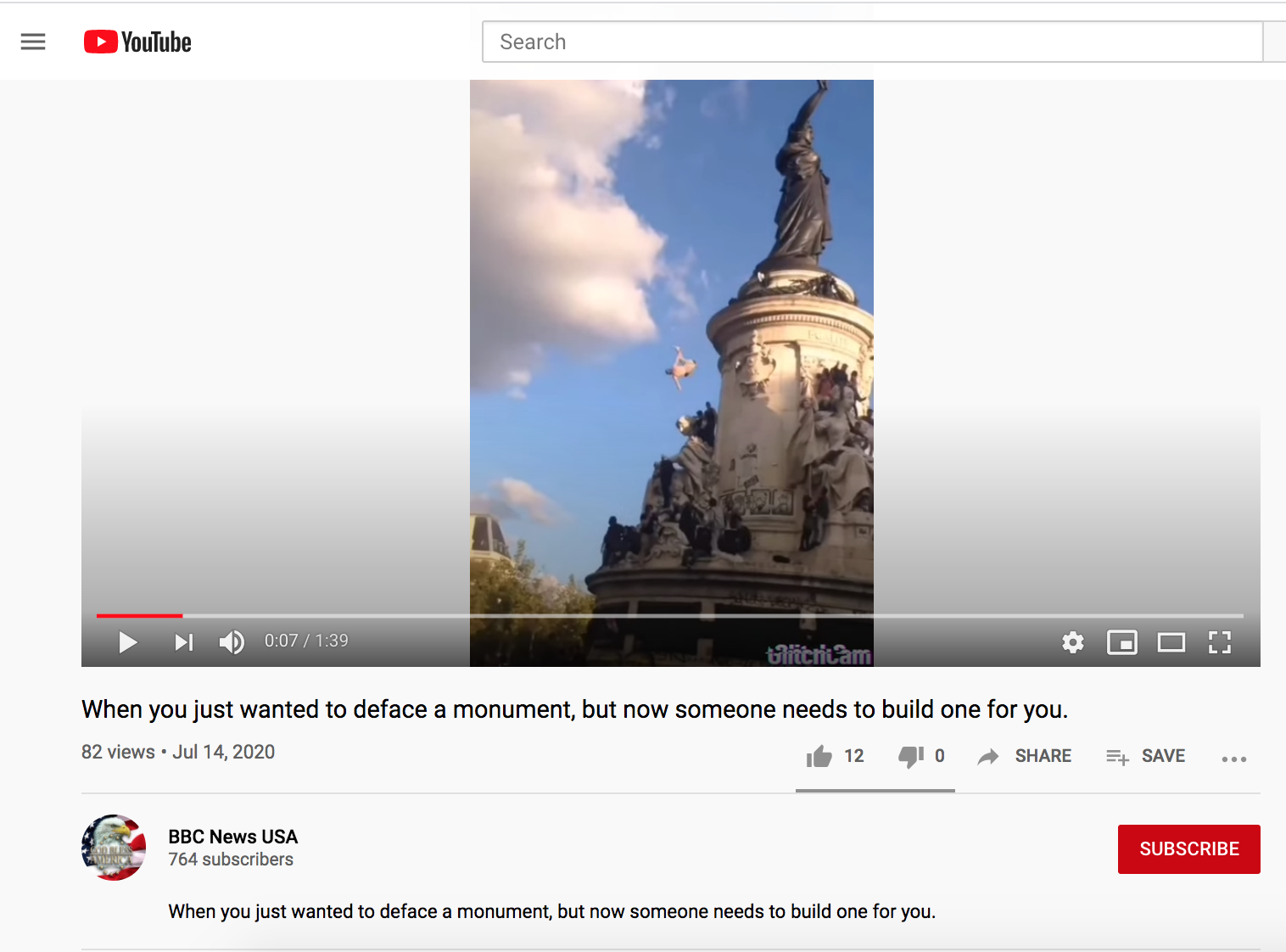Open the three-dot more actions menu
This screenshot has height=952, width=1286.
tap(1233, 759)
